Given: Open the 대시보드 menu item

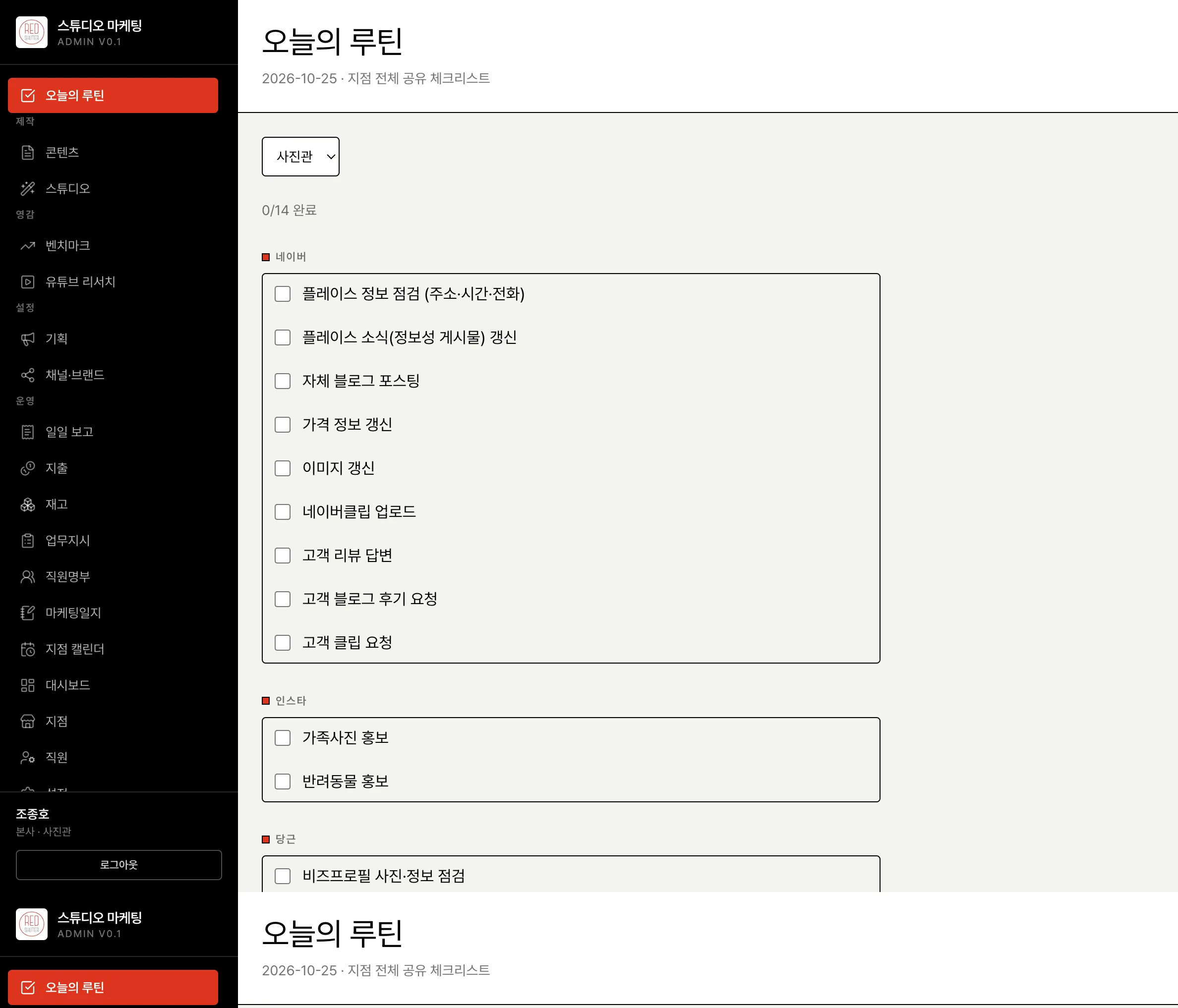Looking at the screenshot, I should [x=113, y=685].
